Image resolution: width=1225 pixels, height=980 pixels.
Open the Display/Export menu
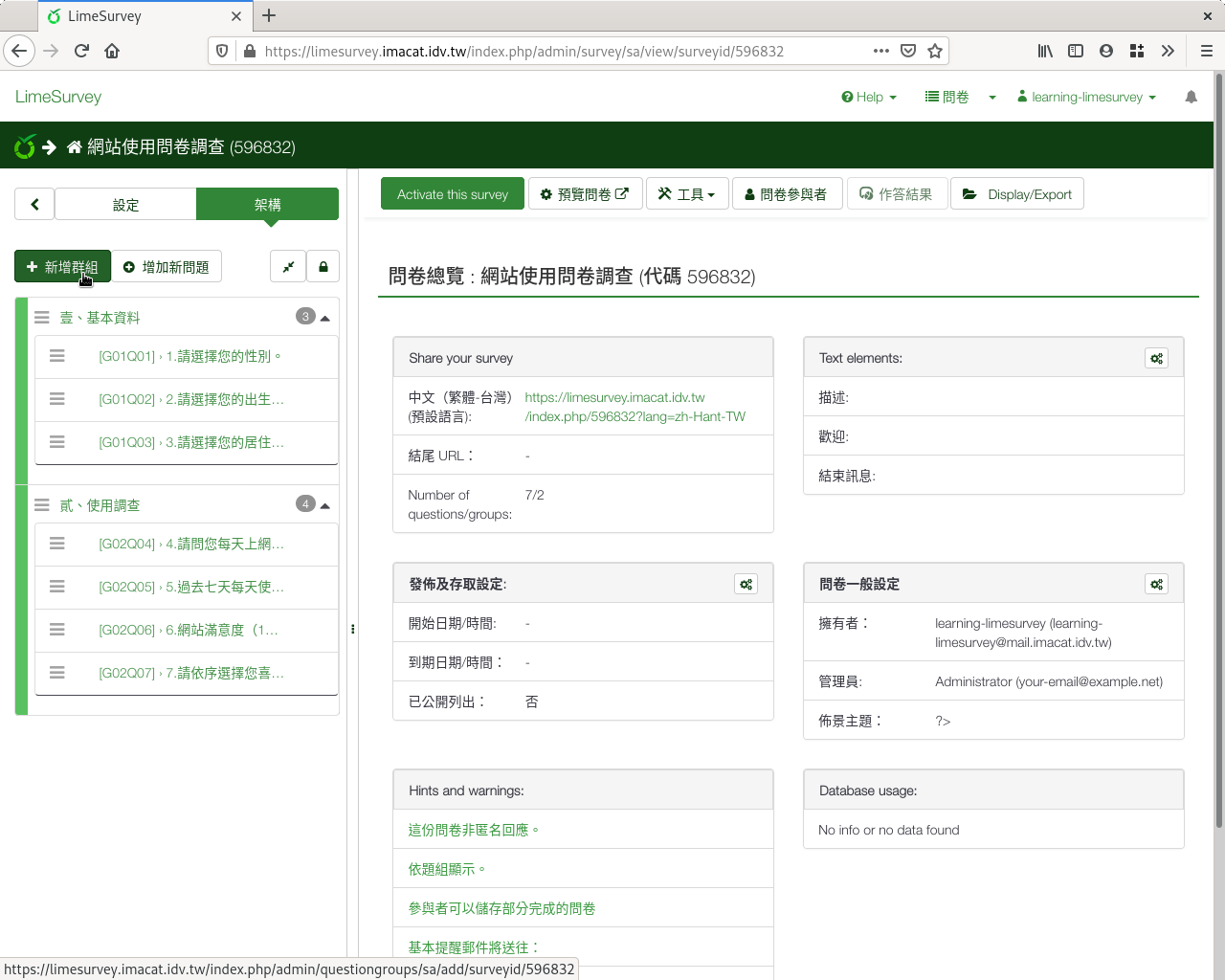[1017, 194]
